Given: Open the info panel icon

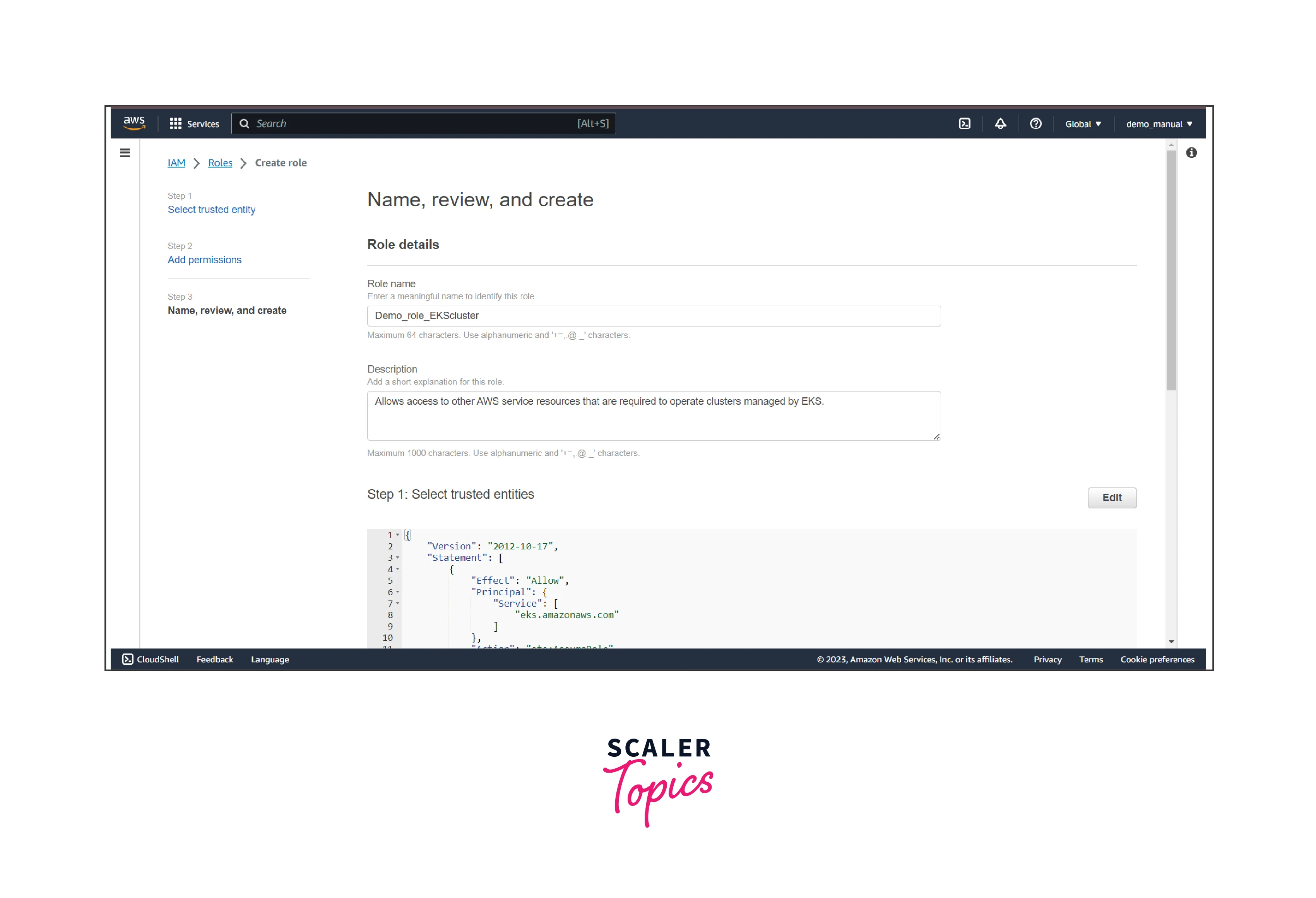Looking at the screenshot, I should click(x=1191, y=153).
